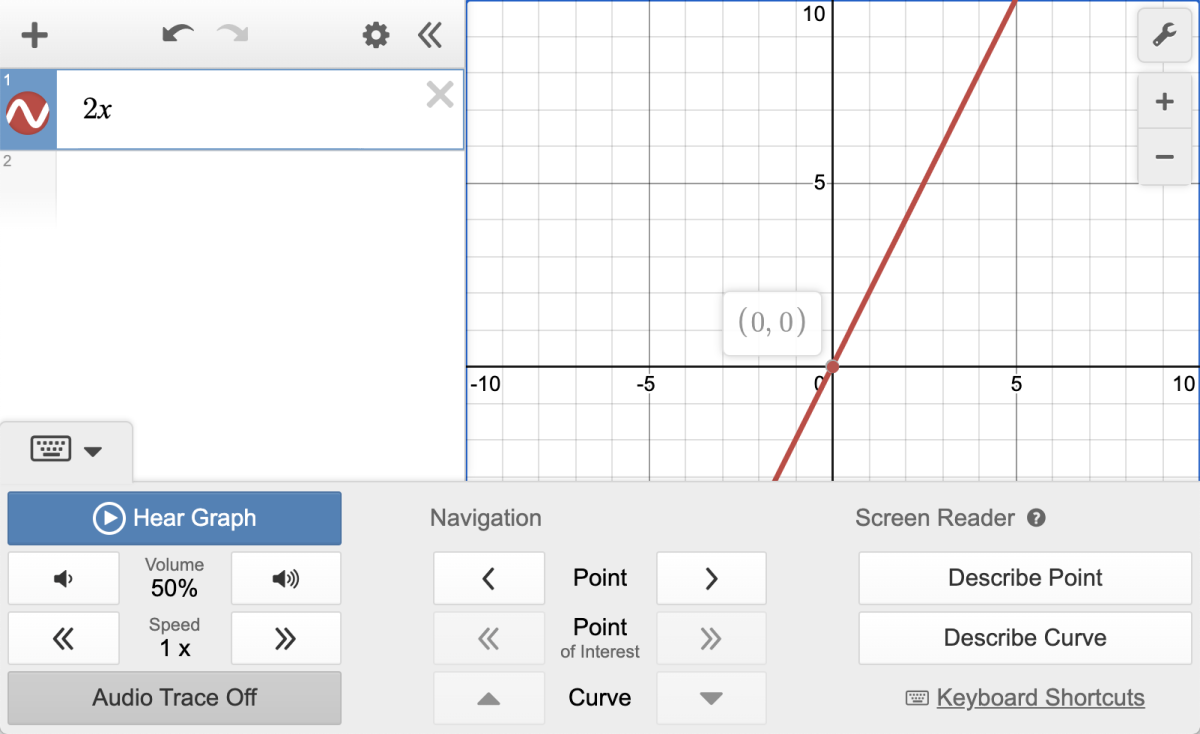1200x734 pixels.
Task: Advance to the next Point of Interest
Action: tap(711, 638)
